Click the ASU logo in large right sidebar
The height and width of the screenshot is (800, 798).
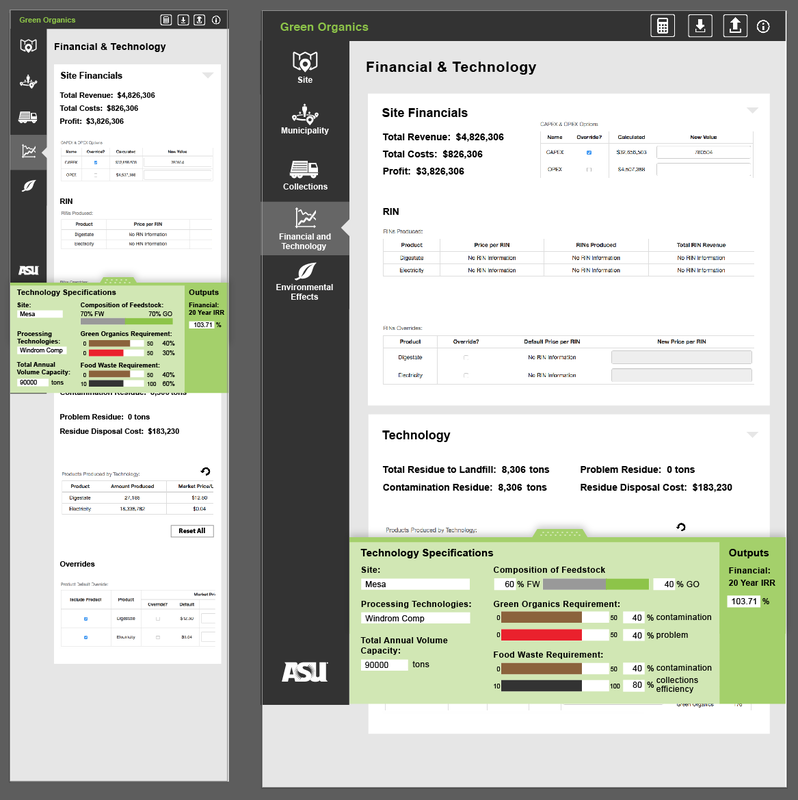tap(304, 671)
